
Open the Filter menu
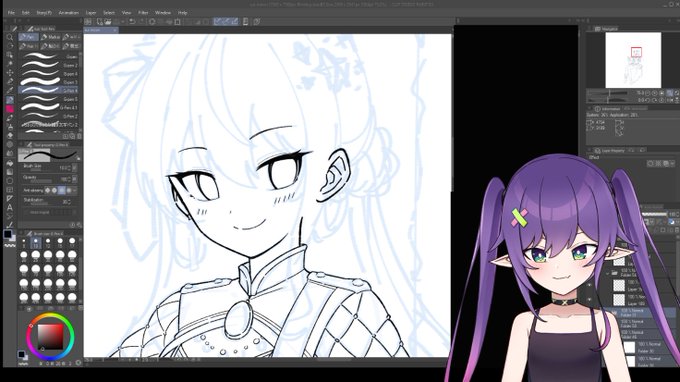coord(143,13)
